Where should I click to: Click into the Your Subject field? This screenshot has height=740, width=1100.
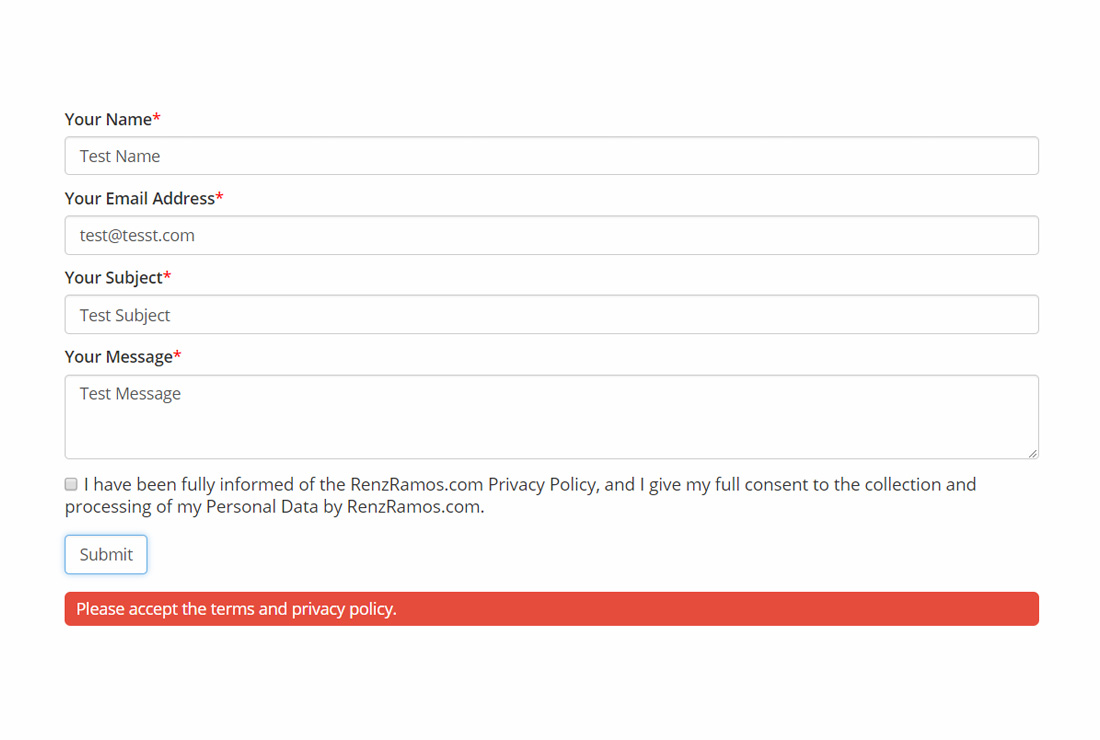point(551,314)
